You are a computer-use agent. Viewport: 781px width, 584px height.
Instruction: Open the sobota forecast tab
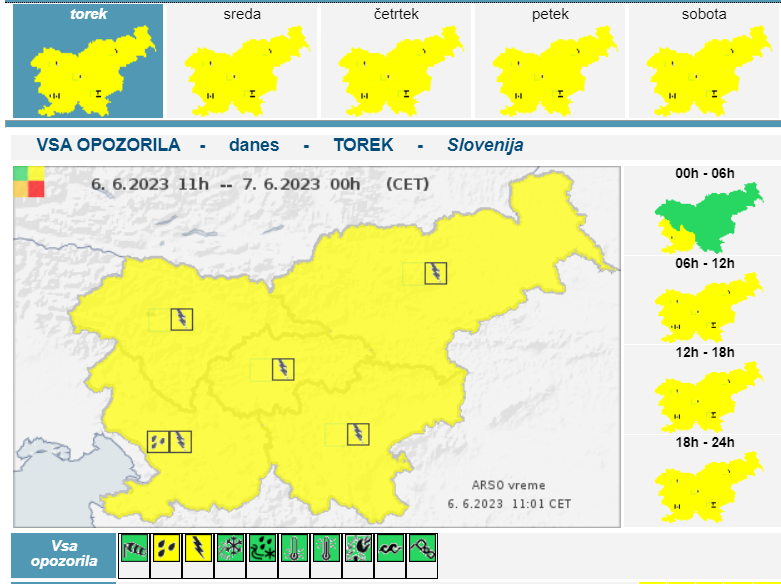point(704,62)
